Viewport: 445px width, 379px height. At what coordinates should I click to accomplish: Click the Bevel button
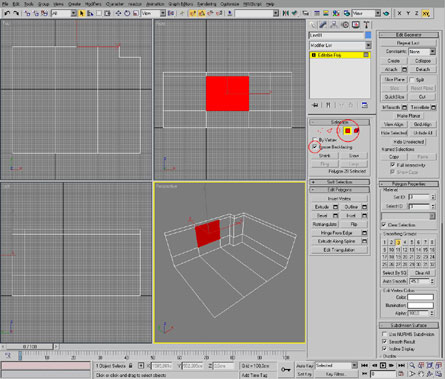[x=322, y=216]
